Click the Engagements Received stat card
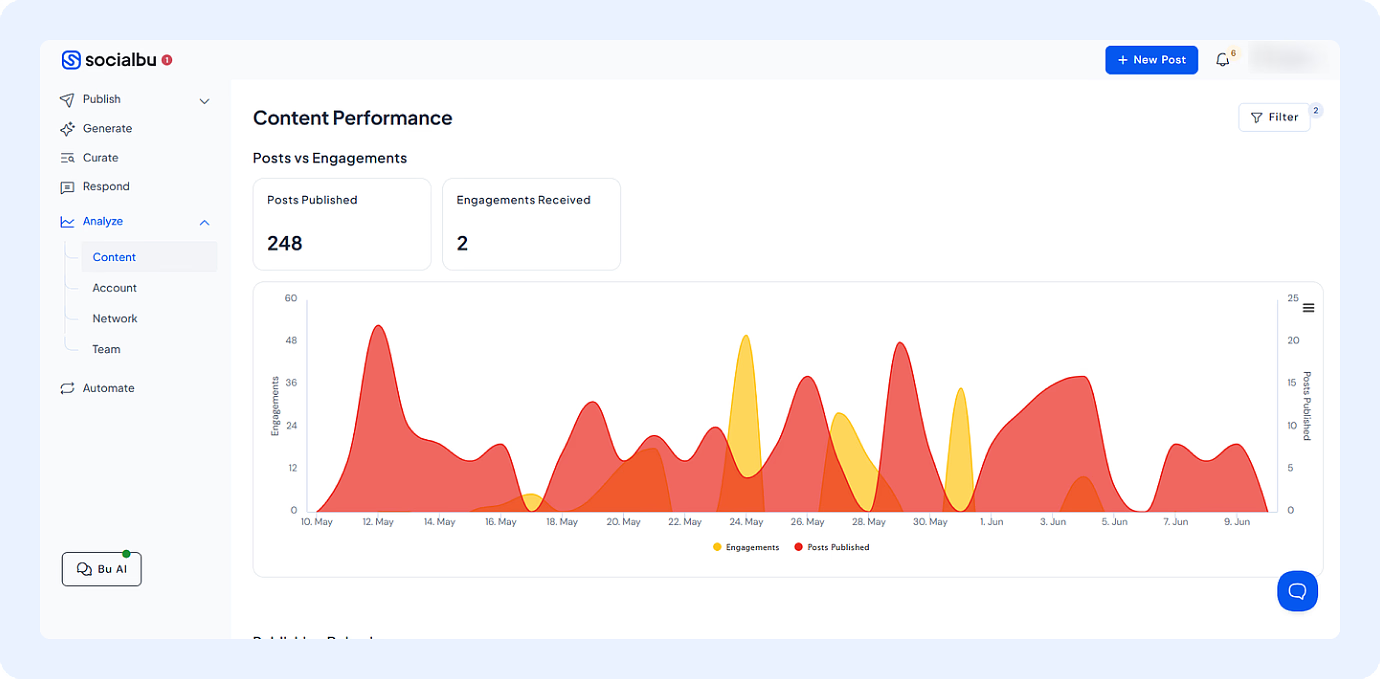 pyautogui.click(x=531, y=224)
